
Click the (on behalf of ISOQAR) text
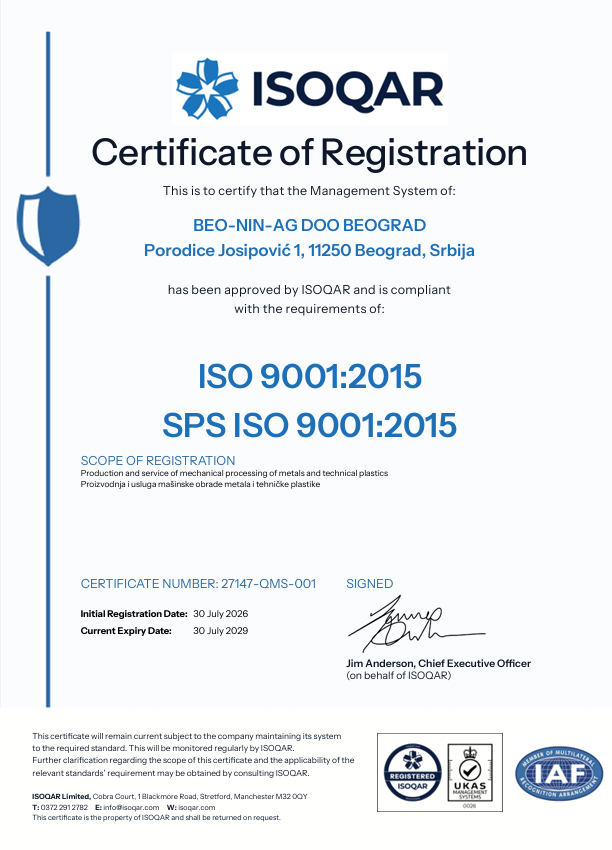tap(398, 675)
